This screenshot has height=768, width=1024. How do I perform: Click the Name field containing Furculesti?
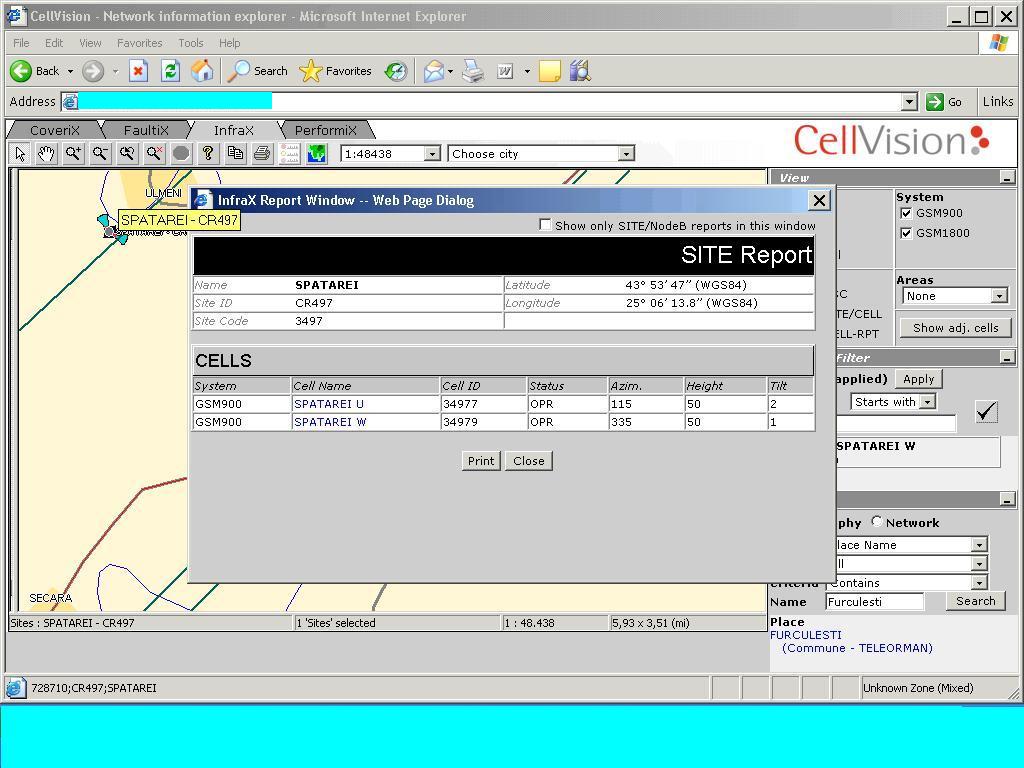pyautogui.click(x=874, y=602)
